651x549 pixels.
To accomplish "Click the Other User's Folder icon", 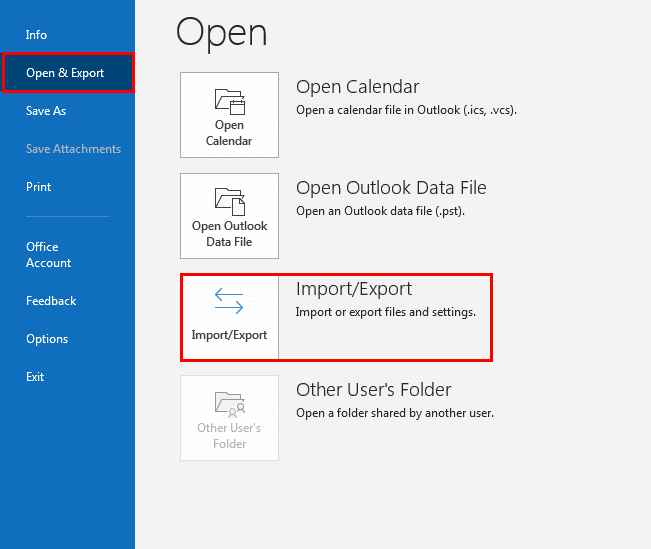I will coord(230,404).
